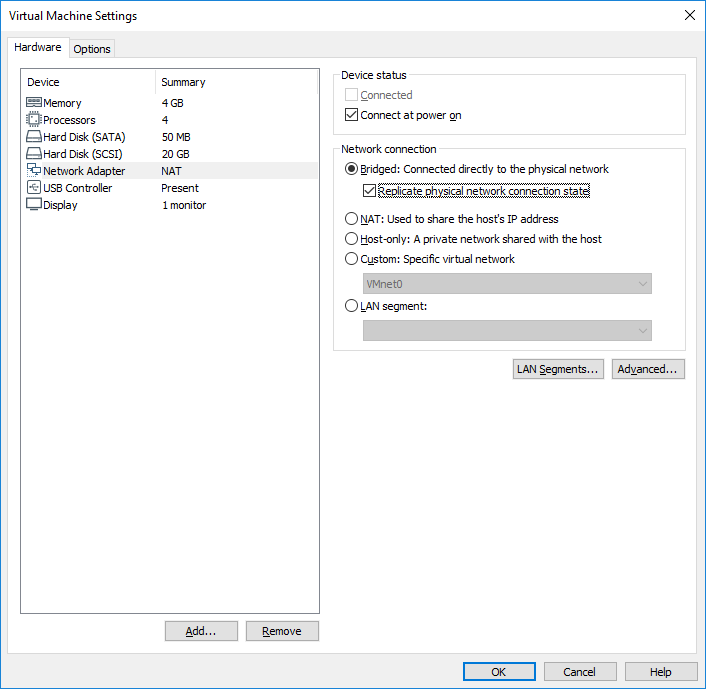Image resolution: width=706 pixels, height=689 pixels.
Task: Select the Hard Disk (SATA) drive icon
Action: coord(34,136)
